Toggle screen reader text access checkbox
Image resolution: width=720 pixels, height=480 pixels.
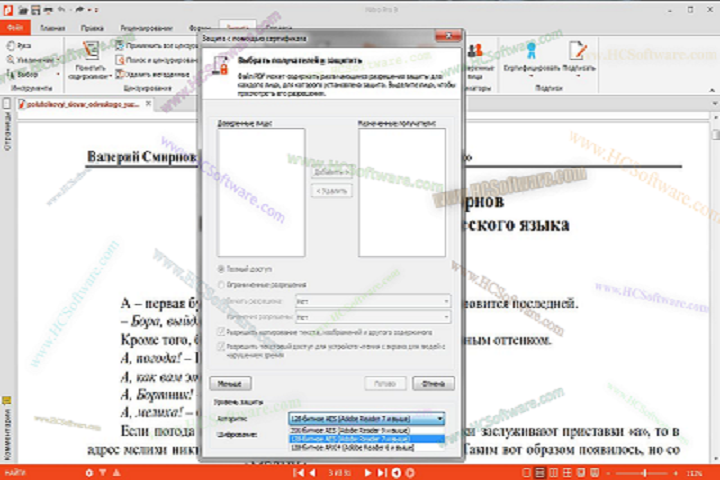pos(221,346)
